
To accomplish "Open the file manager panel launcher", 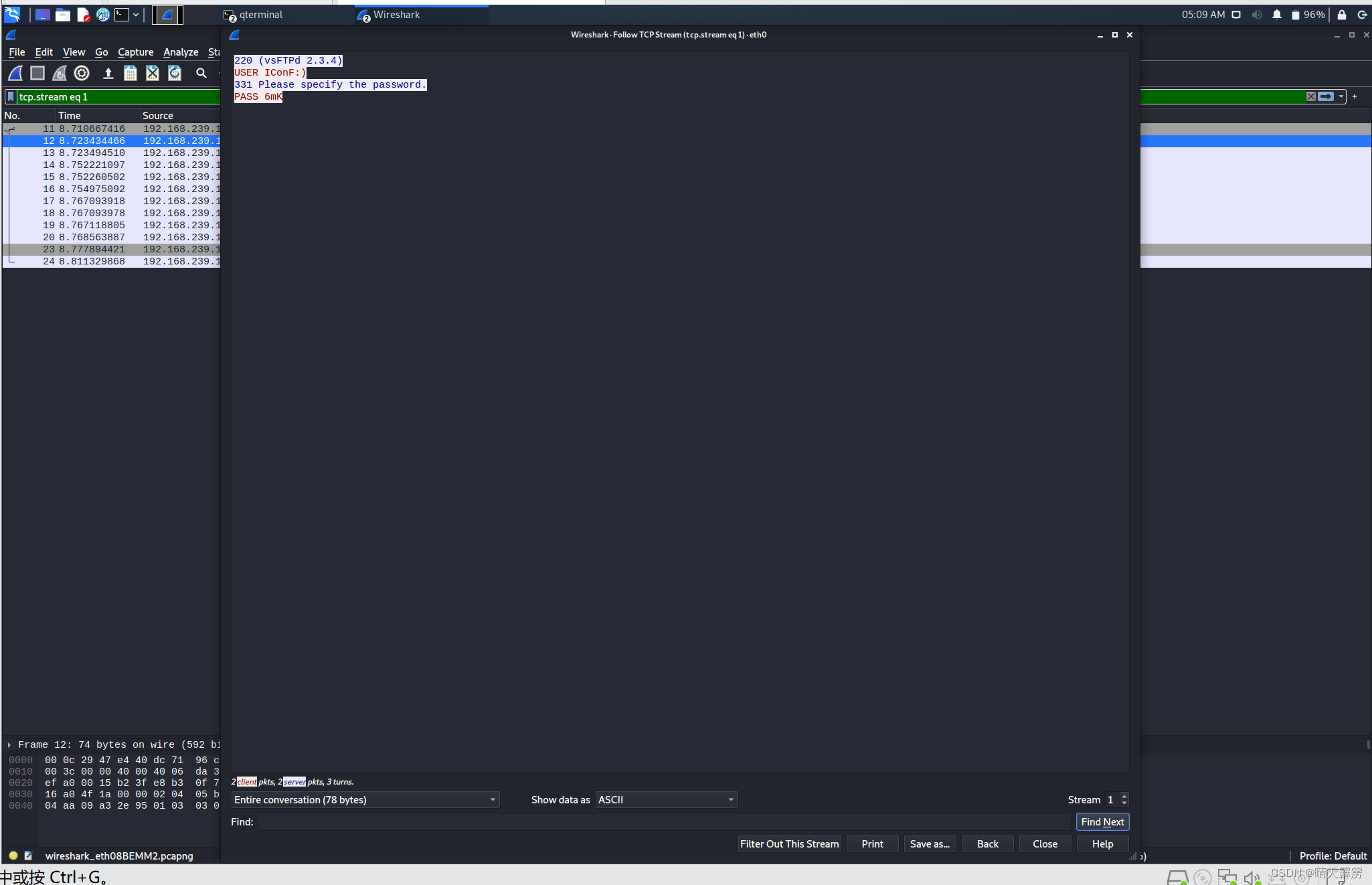I will (63, 14).
